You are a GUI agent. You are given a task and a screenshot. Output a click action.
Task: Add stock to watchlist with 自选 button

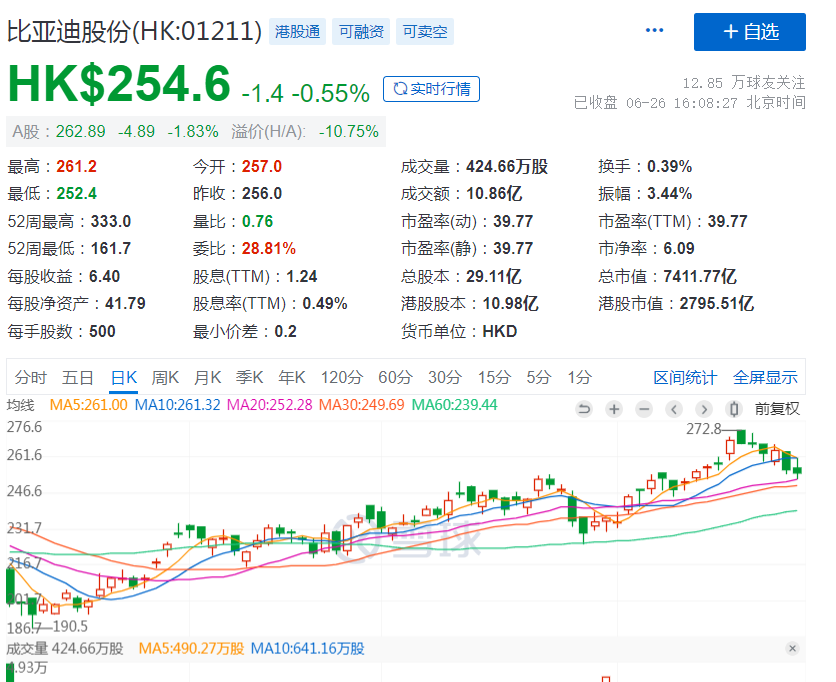(750, 32)
